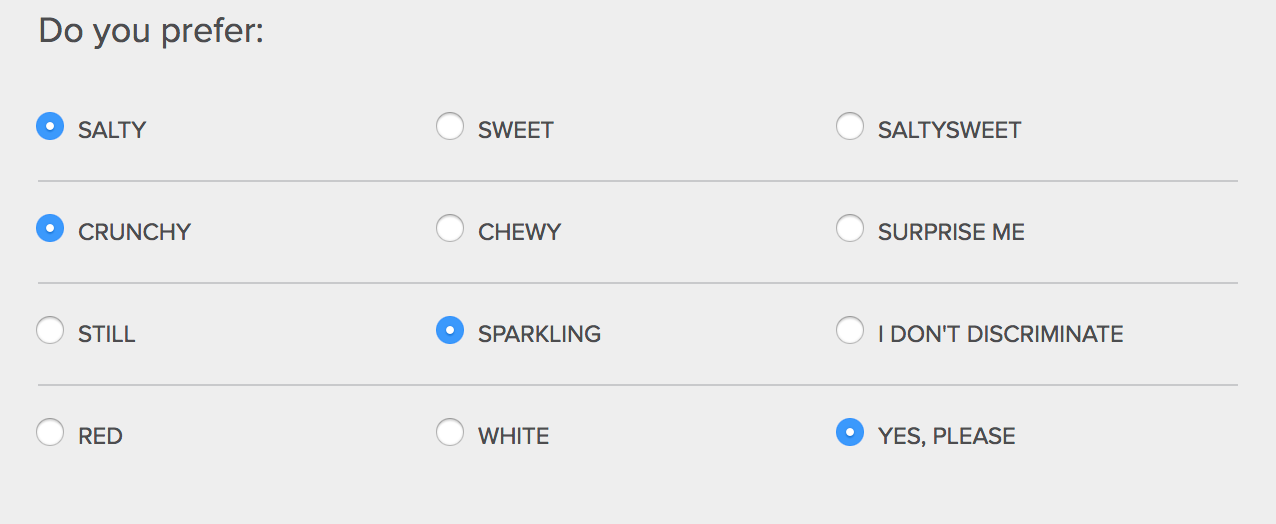Screen dimensions: 1276x524
Task: Click the "Do you prefer:" heading
Action: click(x=150, y=31)
